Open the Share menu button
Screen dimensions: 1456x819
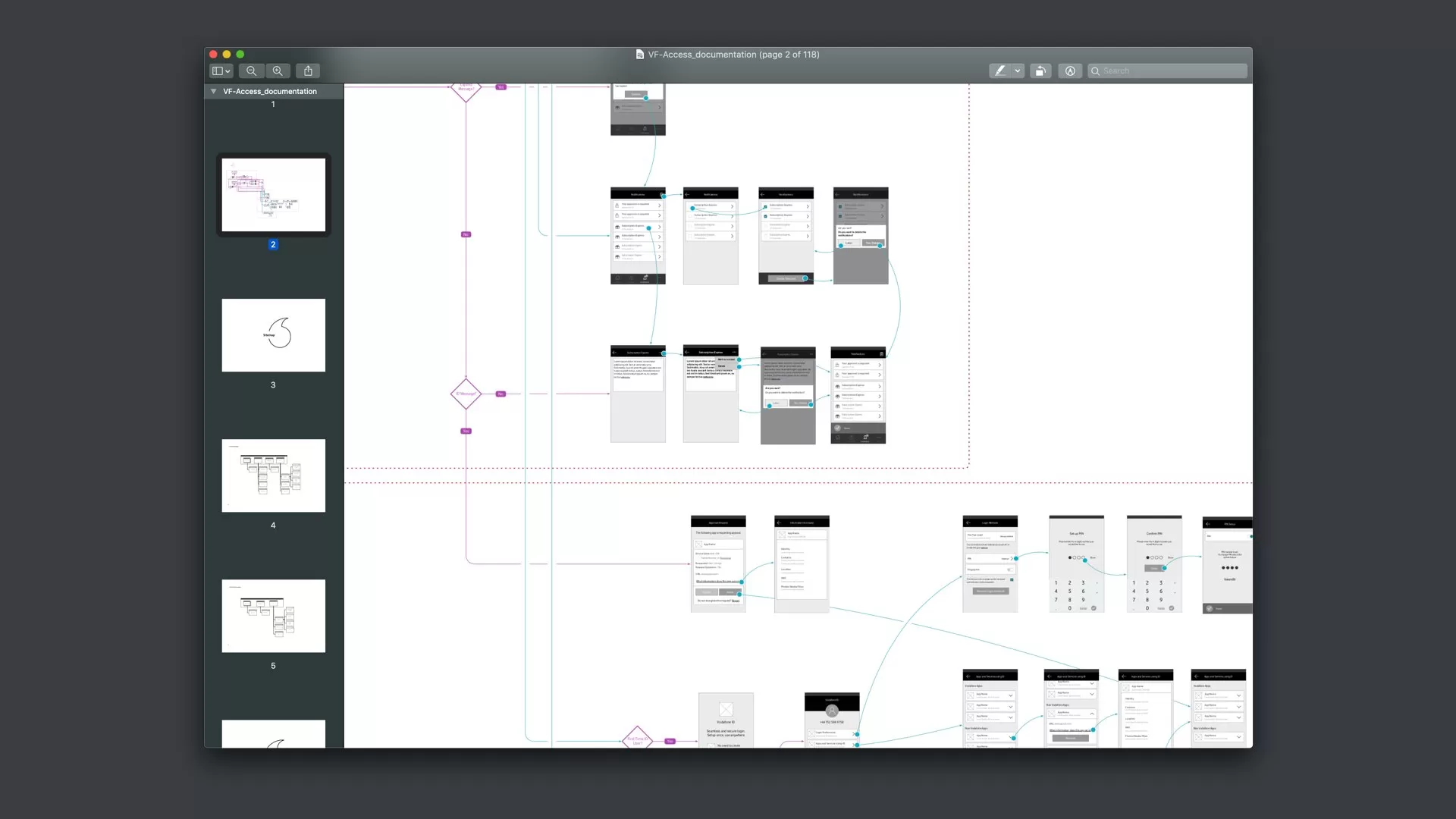pyautogui.click(x=308, y=71)
